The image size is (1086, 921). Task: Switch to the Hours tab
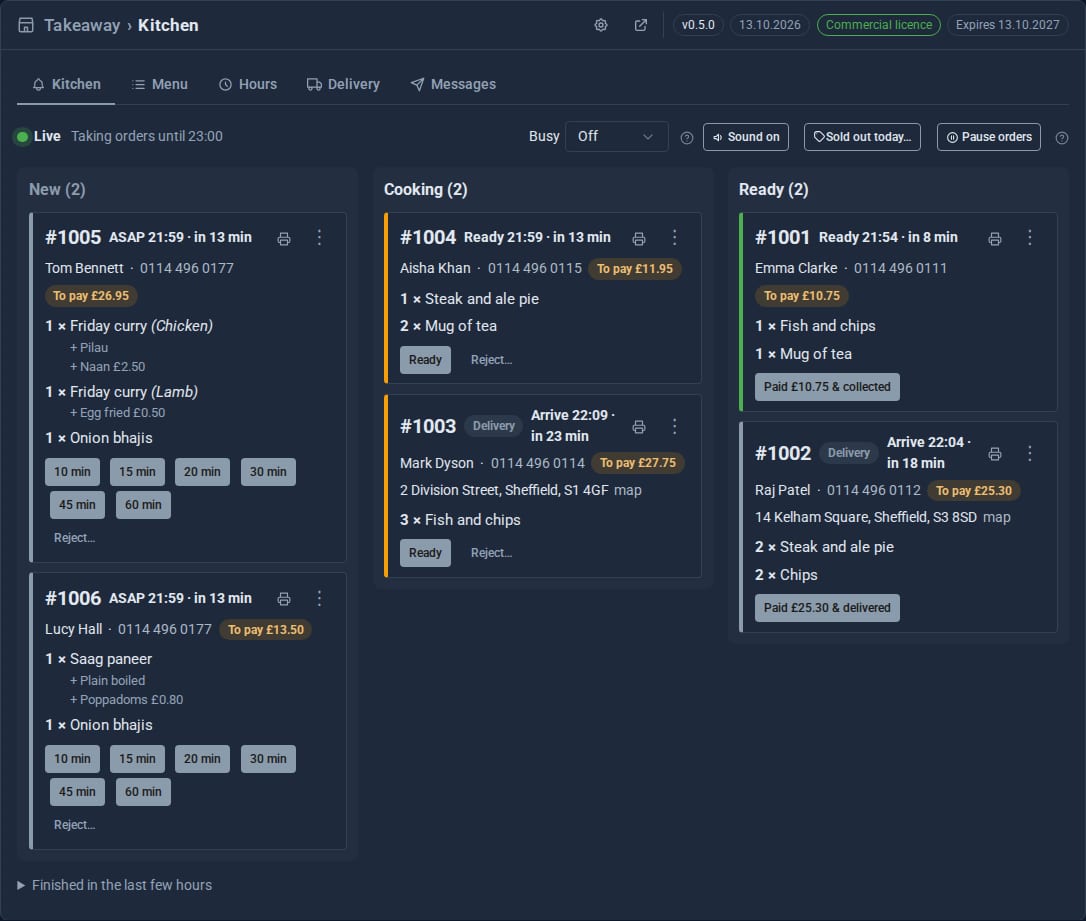[248, 84]
